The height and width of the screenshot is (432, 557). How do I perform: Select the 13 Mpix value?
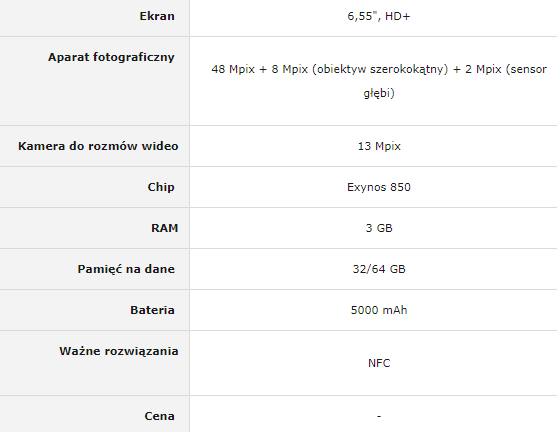click(x=379, y=146)
